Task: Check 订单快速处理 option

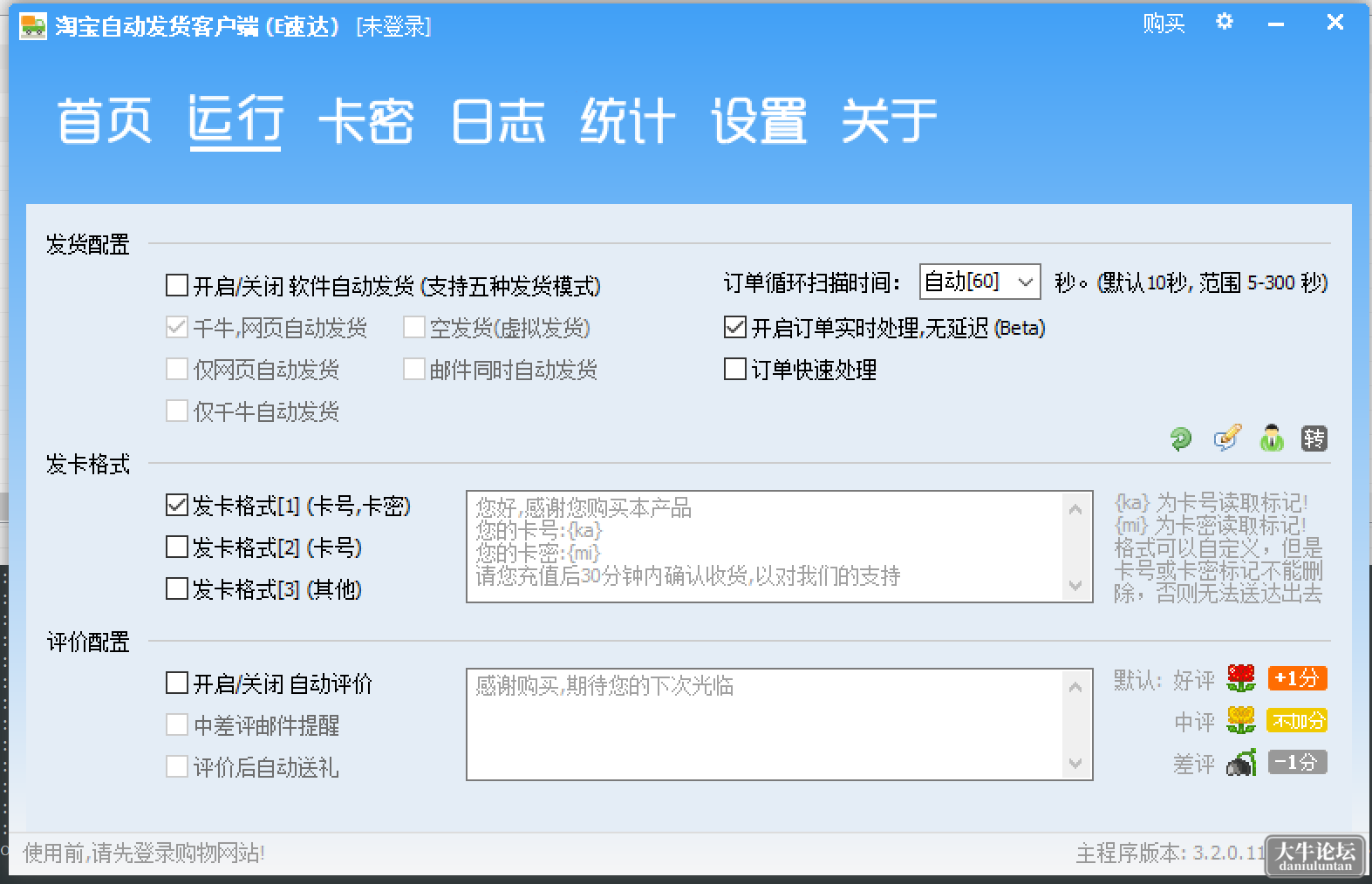Action: 735,369
